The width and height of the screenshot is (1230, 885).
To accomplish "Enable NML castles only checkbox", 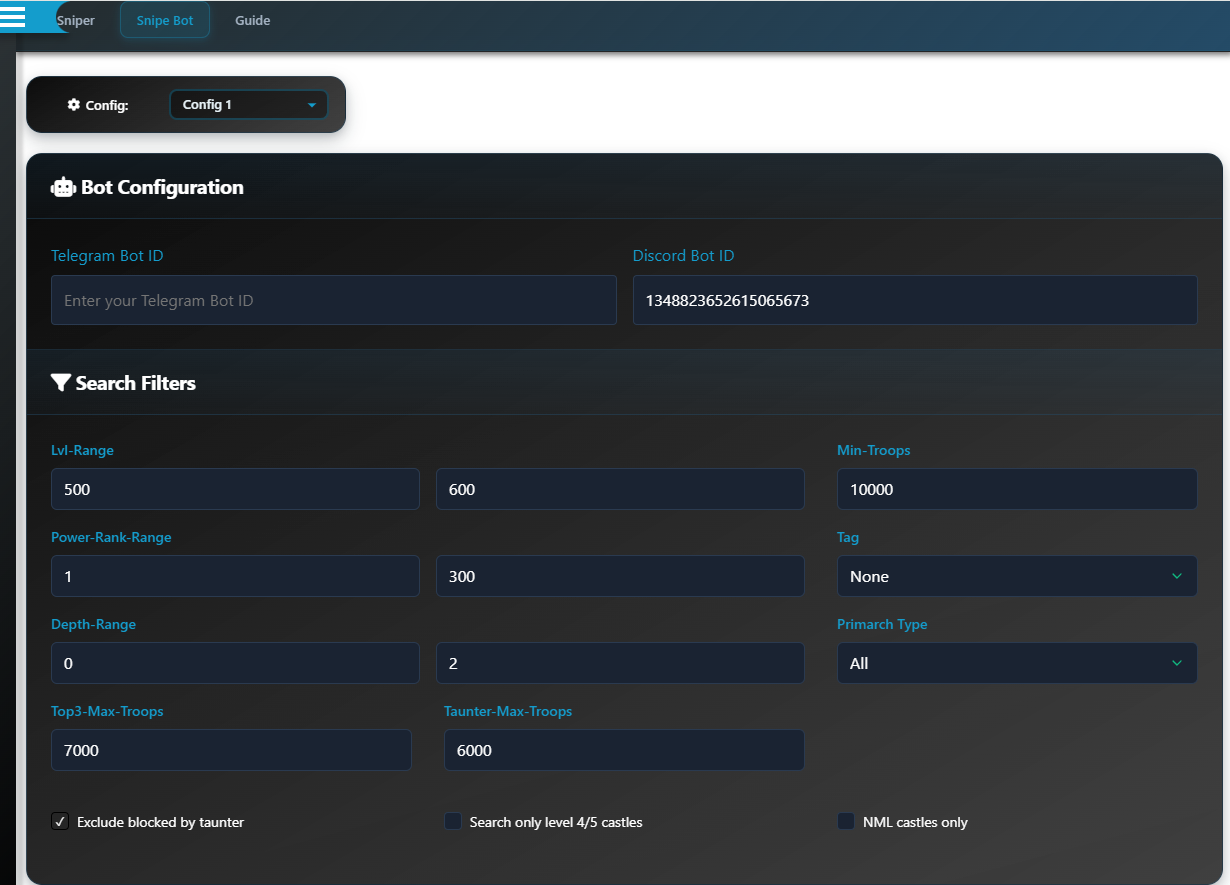I will coord(846,822).
